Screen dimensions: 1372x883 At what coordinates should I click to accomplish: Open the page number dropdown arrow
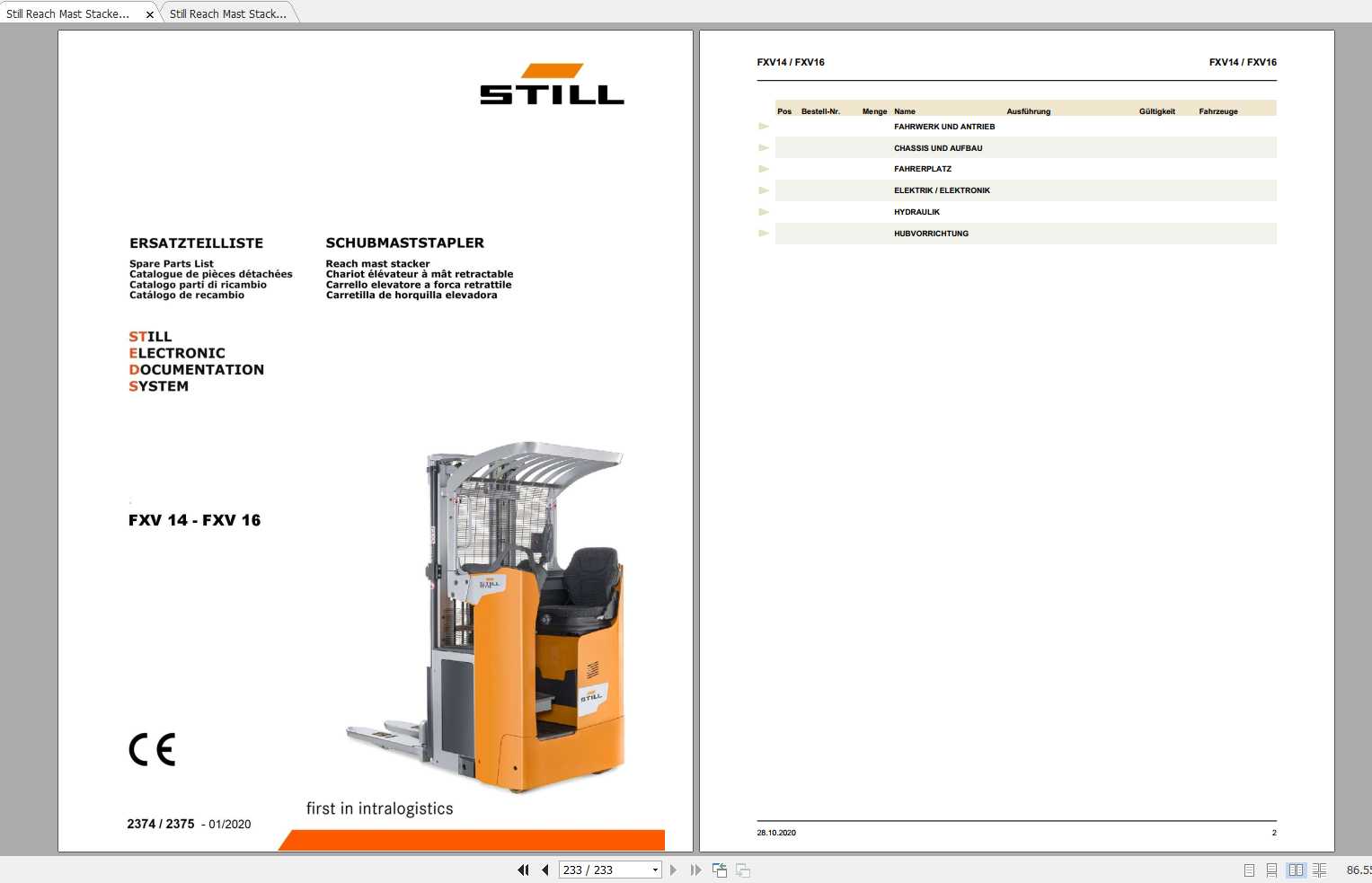click(x=654, y=870)
